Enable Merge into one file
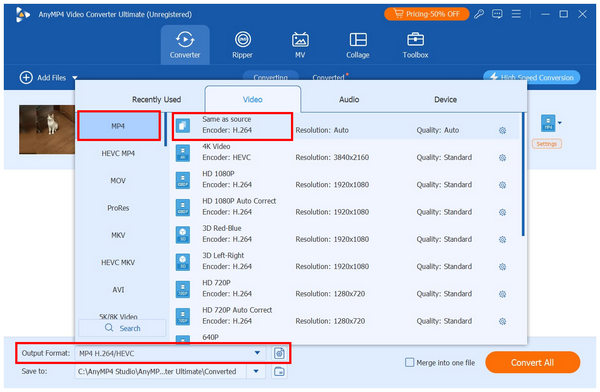This screenshot has width=600, height=392. [409, 362]
